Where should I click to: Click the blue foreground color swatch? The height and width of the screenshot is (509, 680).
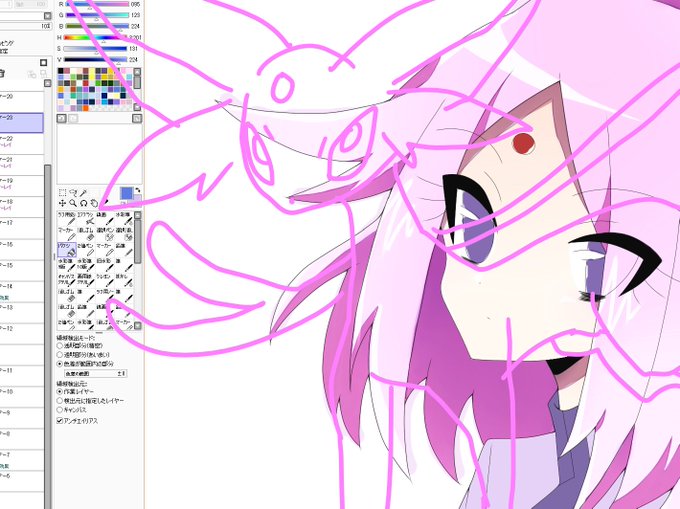126,193
